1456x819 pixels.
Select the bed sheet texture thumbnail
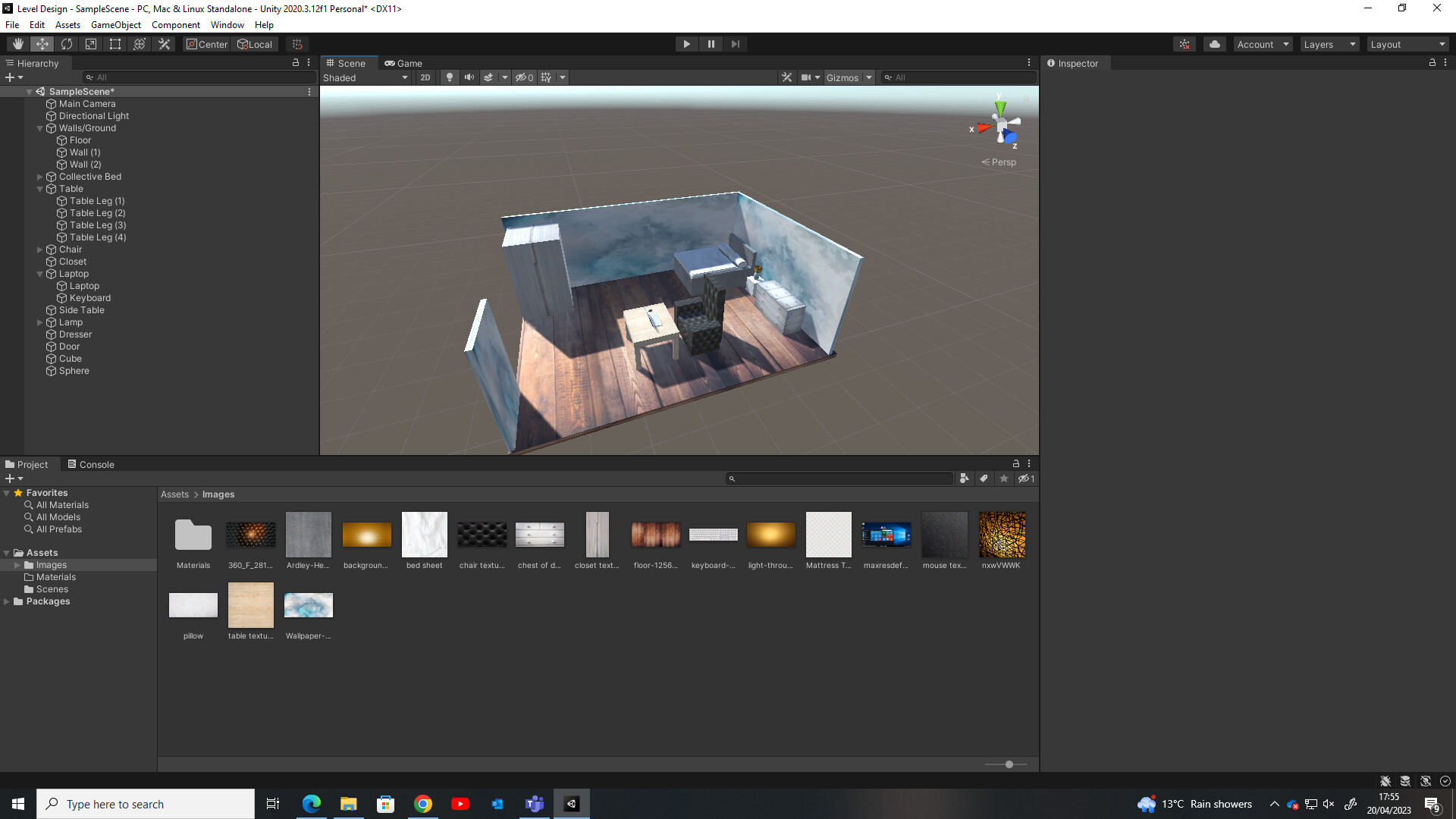click(424, 535)
